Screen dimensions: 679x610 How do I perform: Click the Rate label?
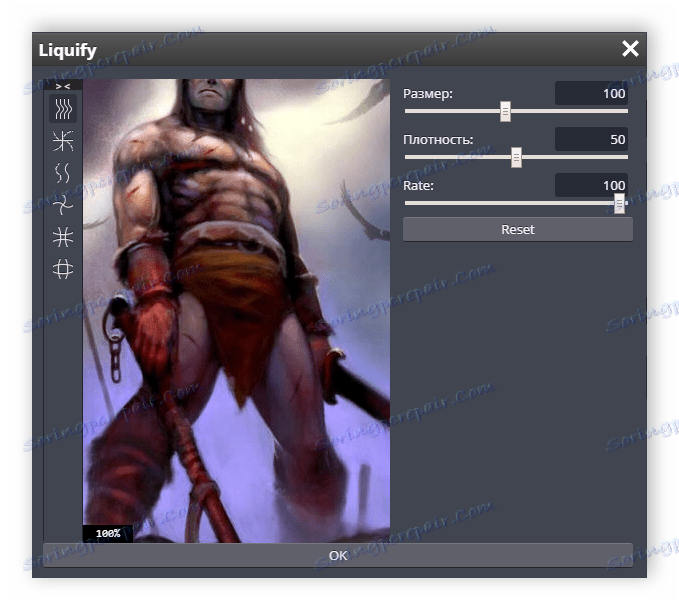tap(418, 185)
